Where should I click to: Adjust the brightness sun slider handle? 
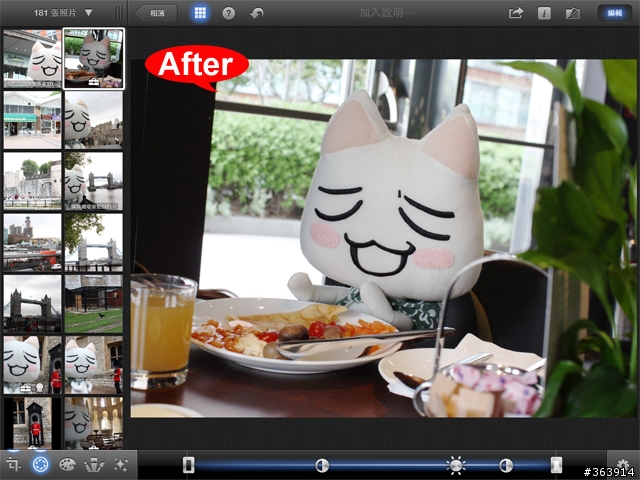[456, 465]
